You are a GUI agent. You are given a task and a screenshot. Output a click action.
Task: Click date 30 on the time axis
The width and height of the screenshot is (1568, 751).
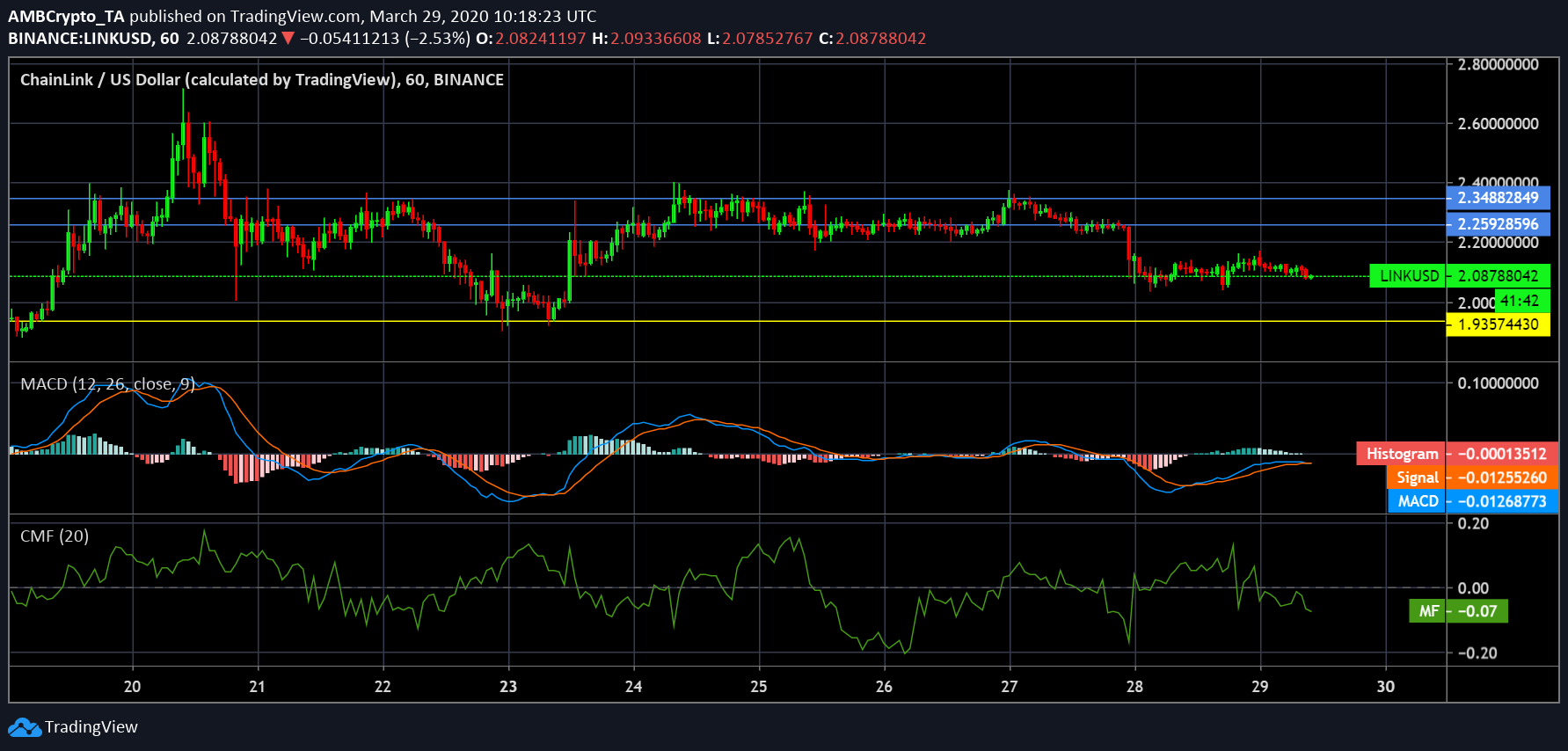click(1386, 686)
